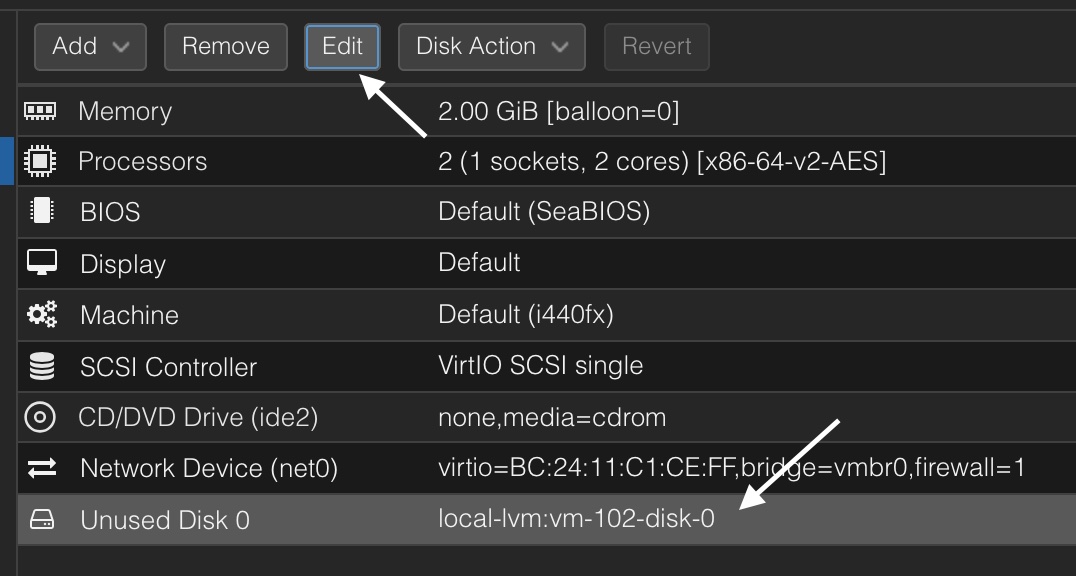
Task: Select the Unused Disk 0 row
Action: 547,519
